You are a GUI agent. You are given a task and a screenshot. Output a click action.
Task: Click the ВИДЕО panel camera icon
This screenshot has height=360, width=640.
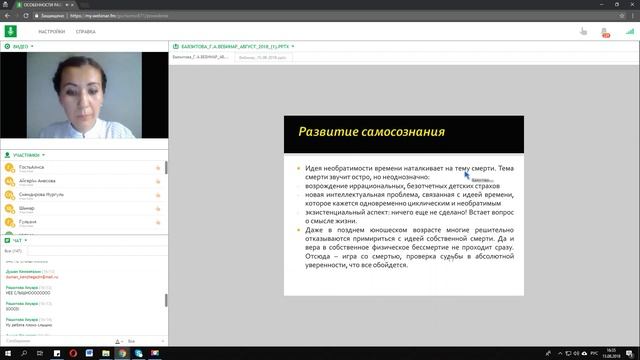pos(7,47)
